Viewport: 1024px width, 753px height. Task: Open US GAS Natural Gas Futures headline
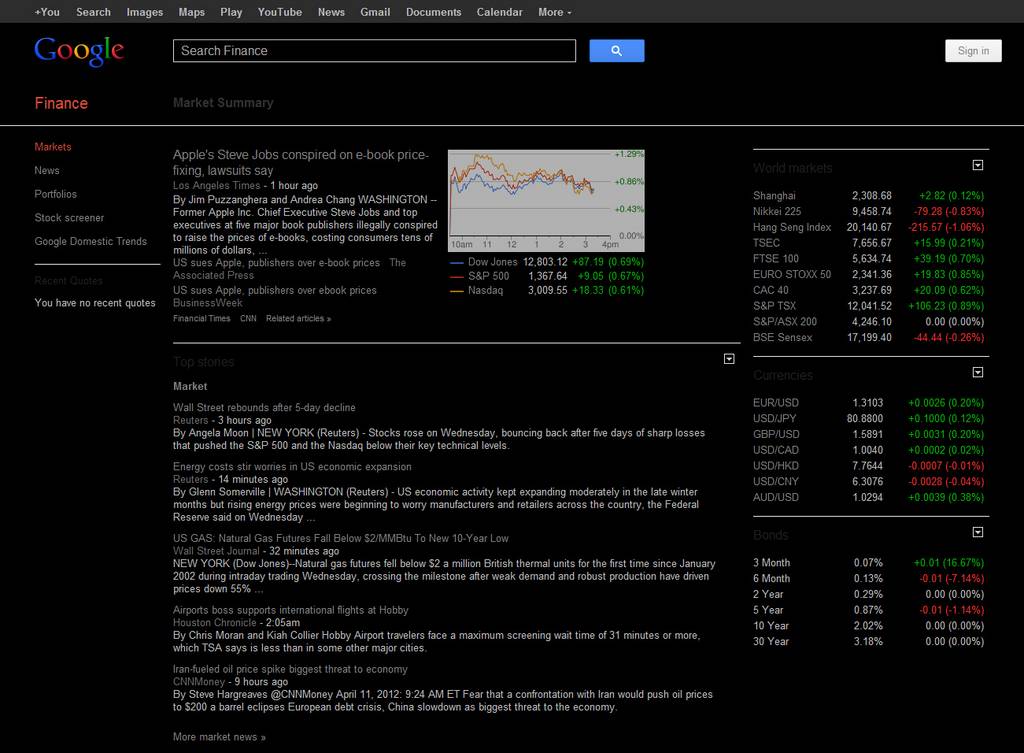pyautogui.click(x=341, y=539)
